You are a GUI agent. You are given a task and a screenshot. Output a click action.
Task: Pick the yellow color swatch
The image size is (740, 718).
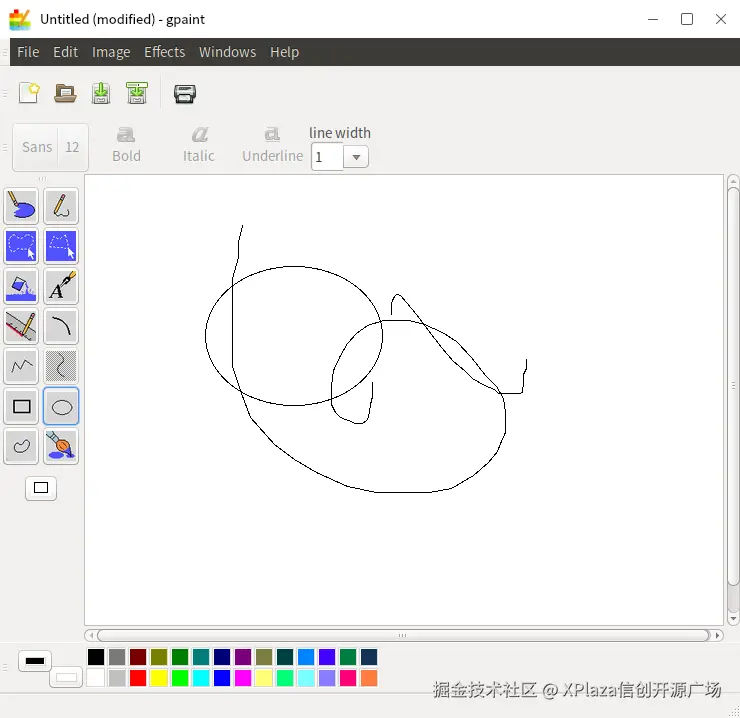(159, 678)
